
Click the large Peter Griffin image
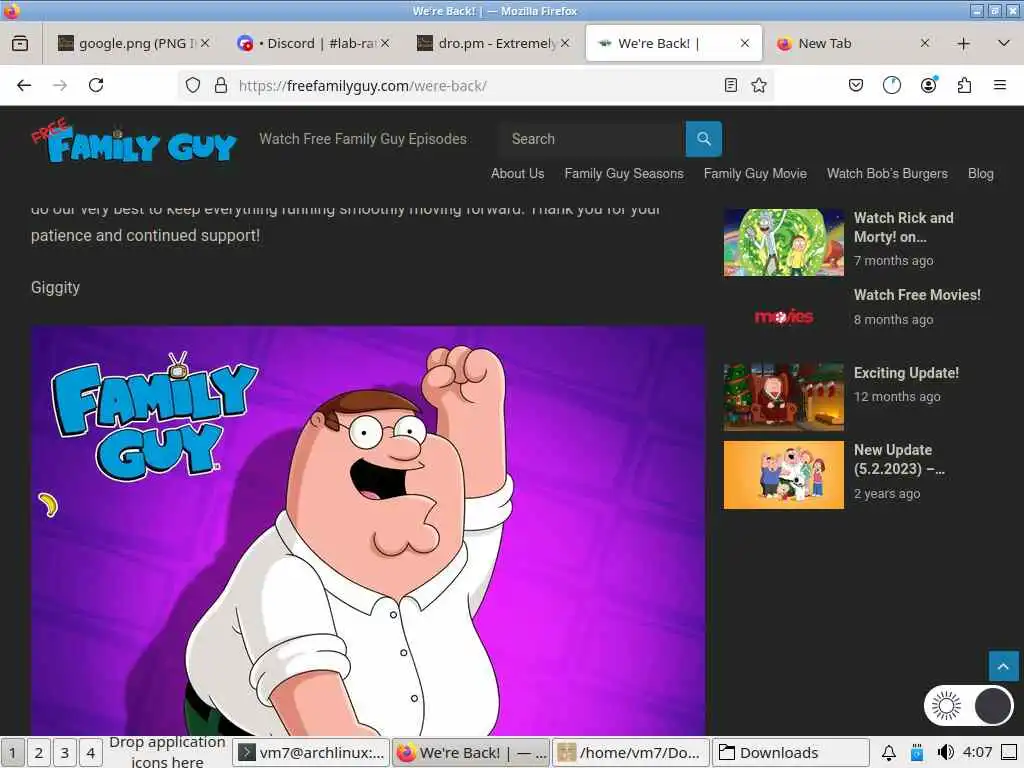coord(368,530)
